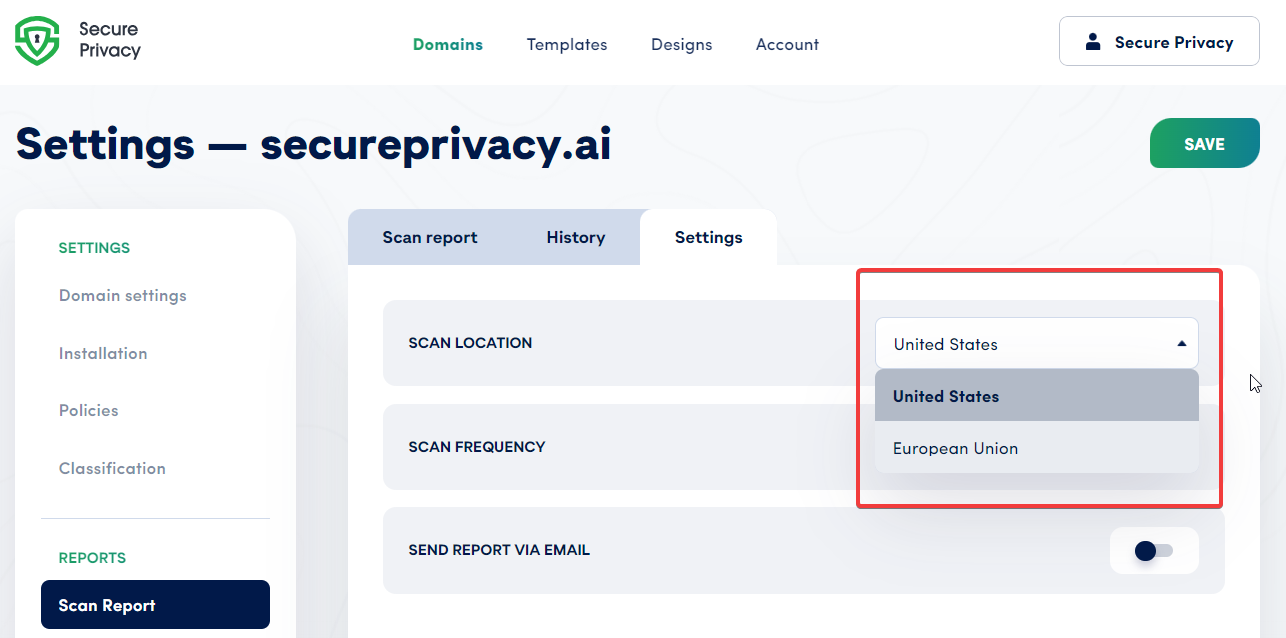Image resolution: width=1286 pixels, height=638 pixels.
Task: Open the Scan Report sidebar button
Action: pos(107,604)
